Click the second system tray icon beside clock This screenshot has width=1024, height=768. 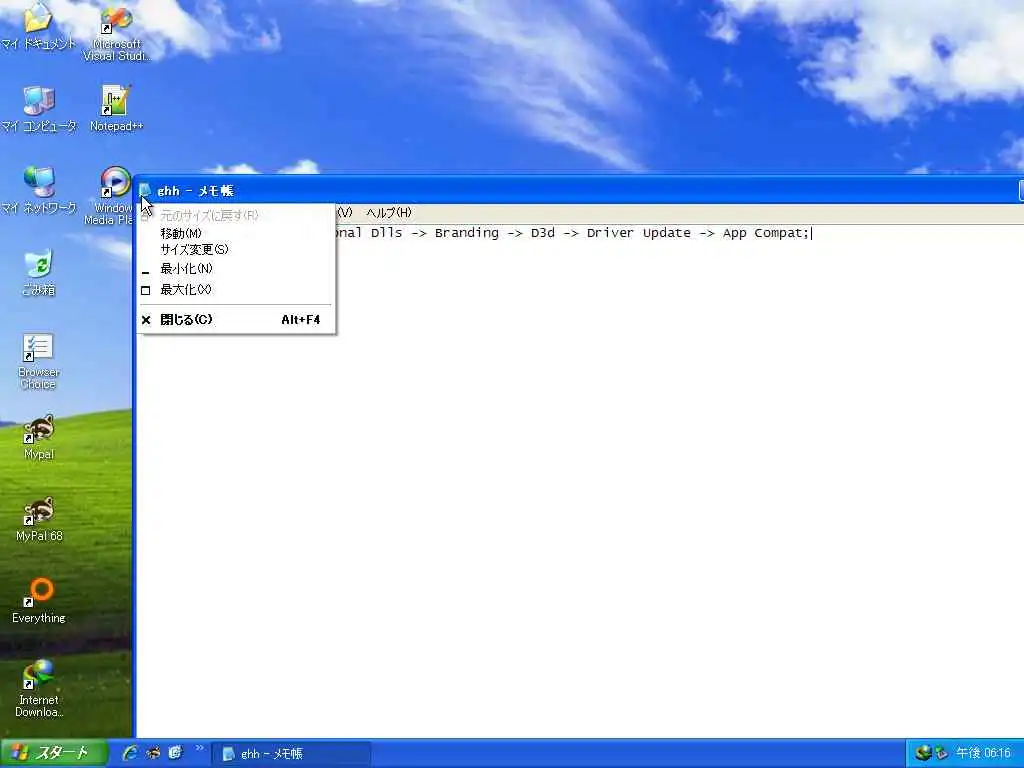pyautogui.click(x=941, y=753)
